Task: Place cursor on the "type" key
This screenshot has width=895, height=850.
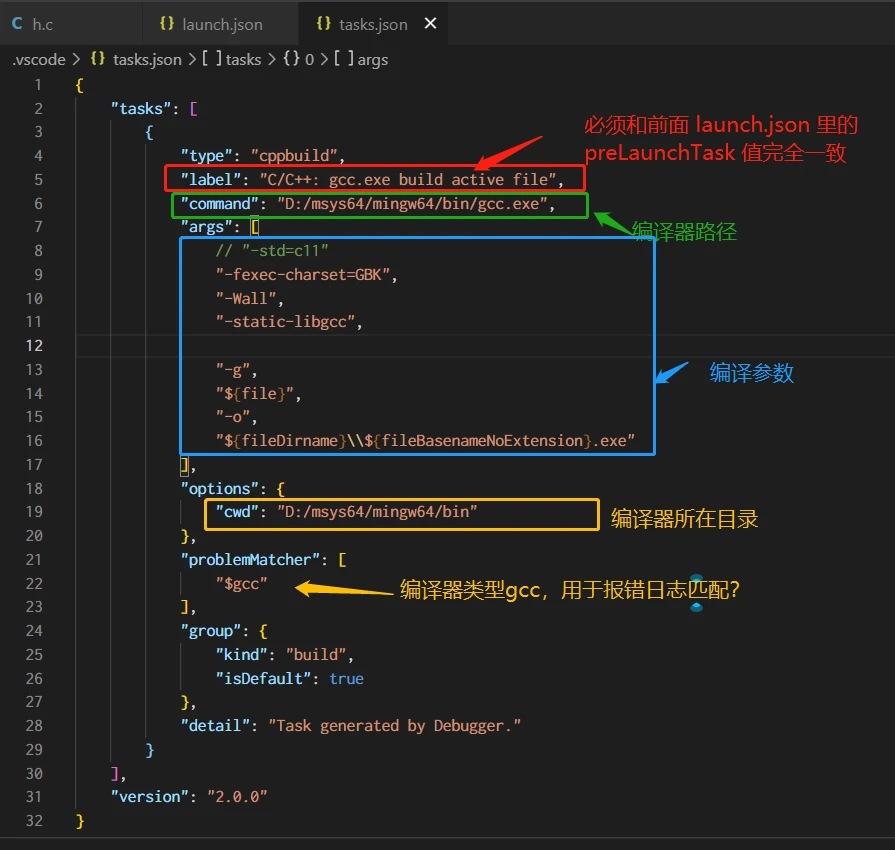Action: pyautogui.click(x=207, y=156)
